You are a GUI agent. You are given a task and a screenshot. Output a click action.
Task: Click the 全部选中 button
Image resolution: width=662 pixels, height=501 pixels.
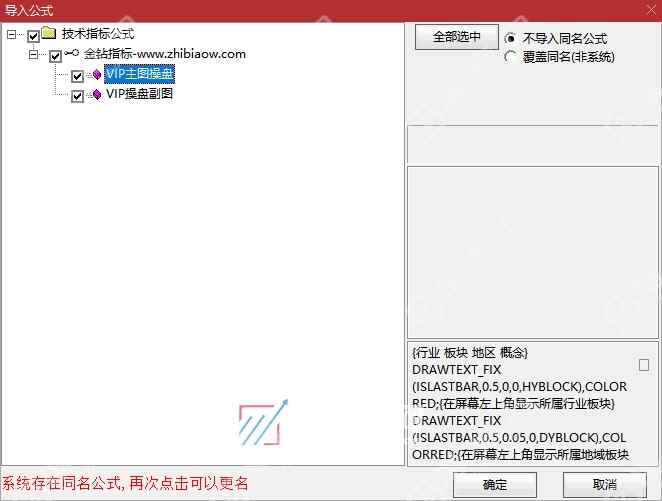tap(456, 37)
